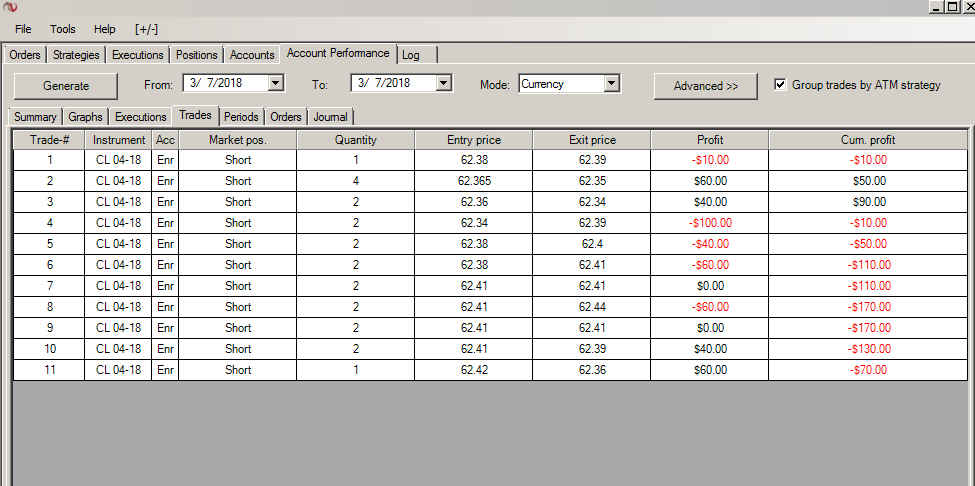The width and height of the screenshot is (975, 486).
Task: Switch to the Orders main tab
Action: click(x=25, y=55)
